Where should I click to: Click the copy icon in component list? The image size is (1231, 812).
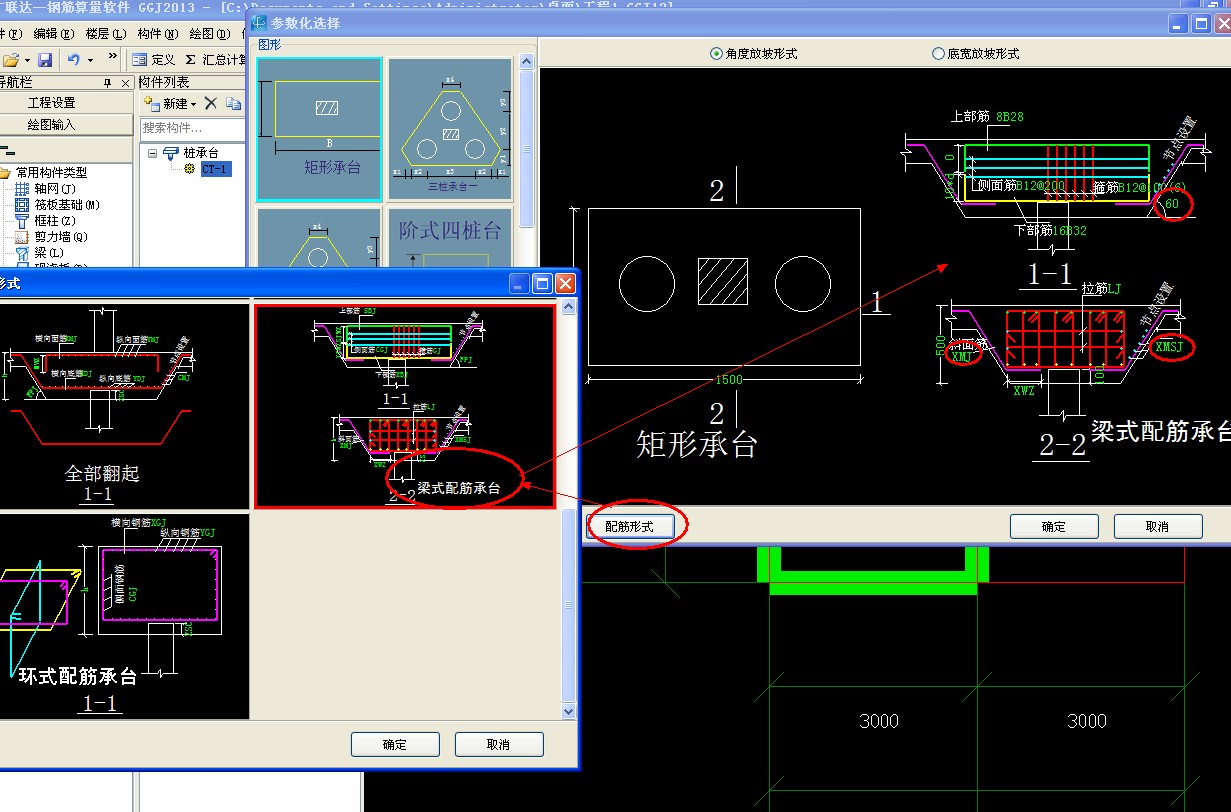[x=233, y=103]
